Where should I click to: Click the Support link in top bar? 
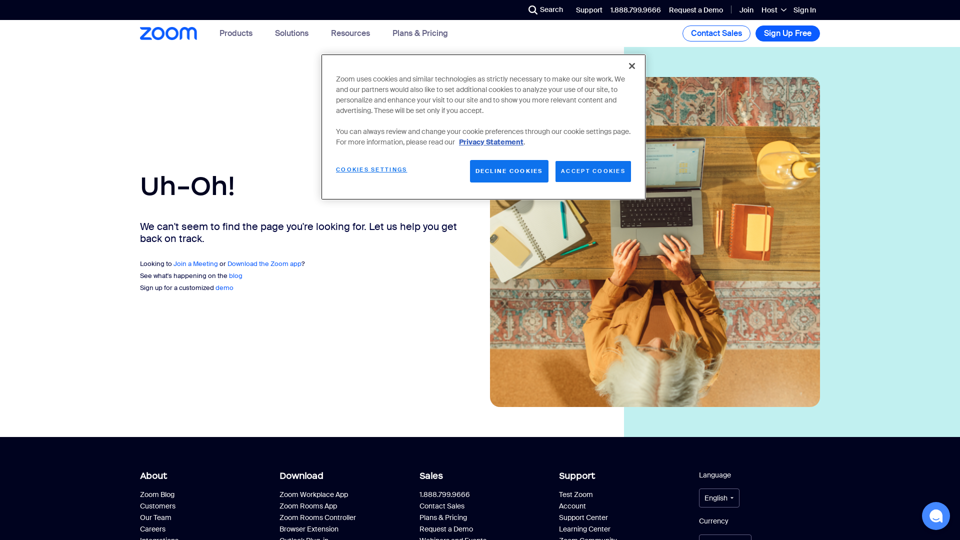pyautogui.click(x=588, y=10)
